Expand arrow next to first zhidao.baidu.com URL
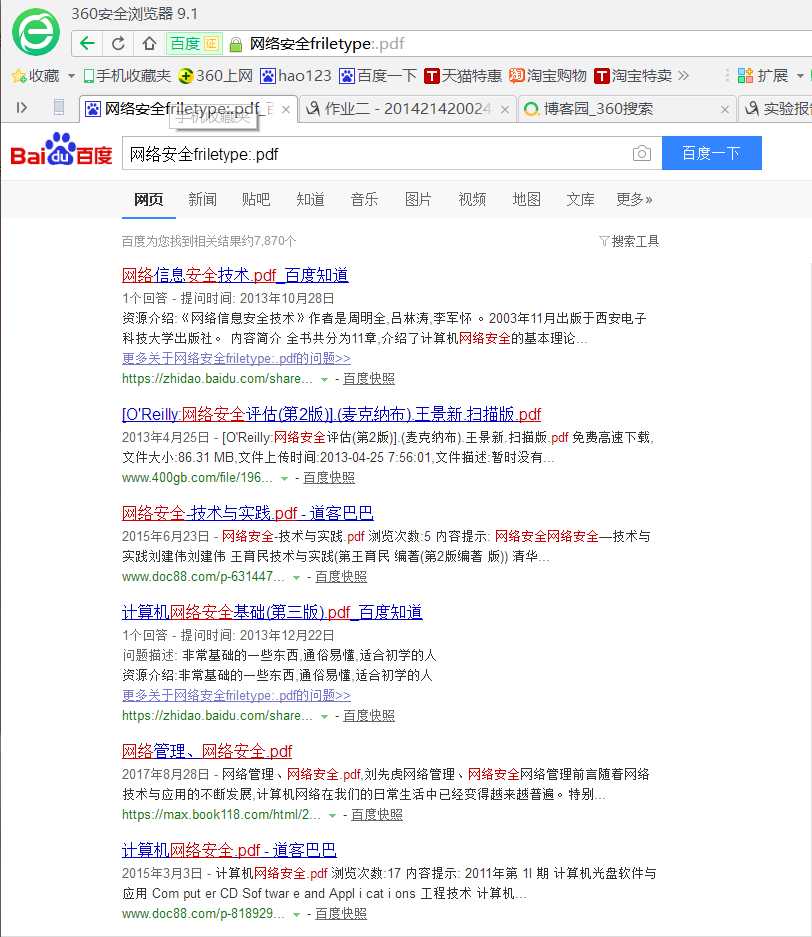 [324, 379]
